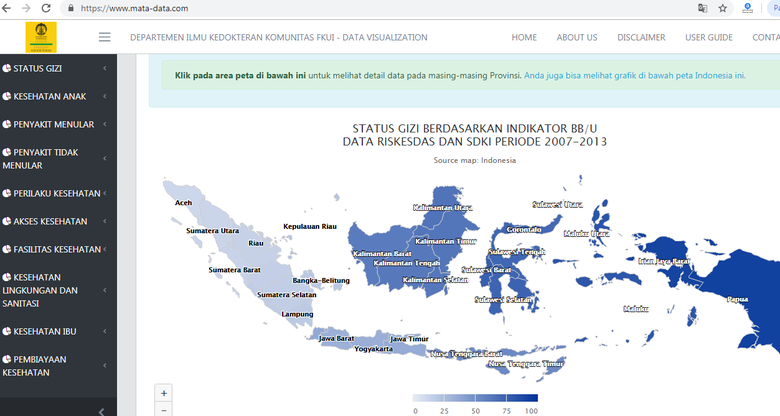Screen dimensions: 780x416
Task: Click pie icon beside STATUS GIZI
Action: tap(6, 68)
